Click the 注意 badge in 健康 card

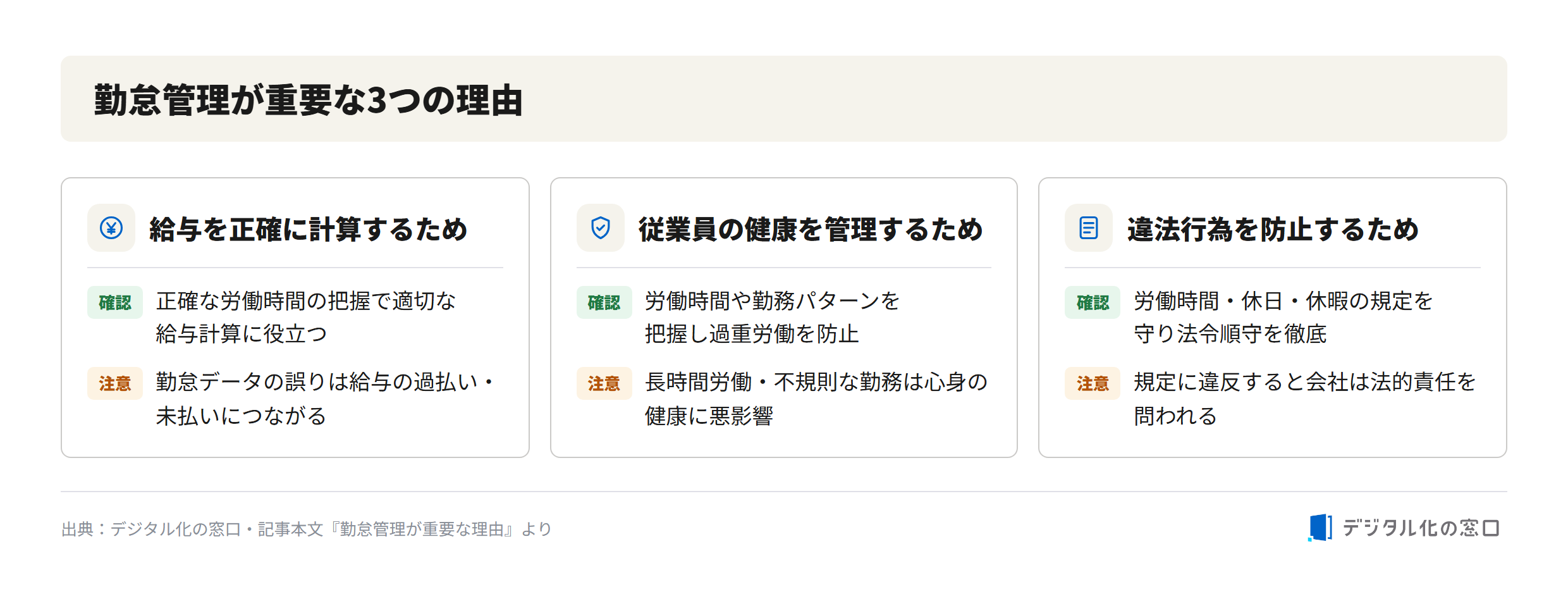(604, 383)
